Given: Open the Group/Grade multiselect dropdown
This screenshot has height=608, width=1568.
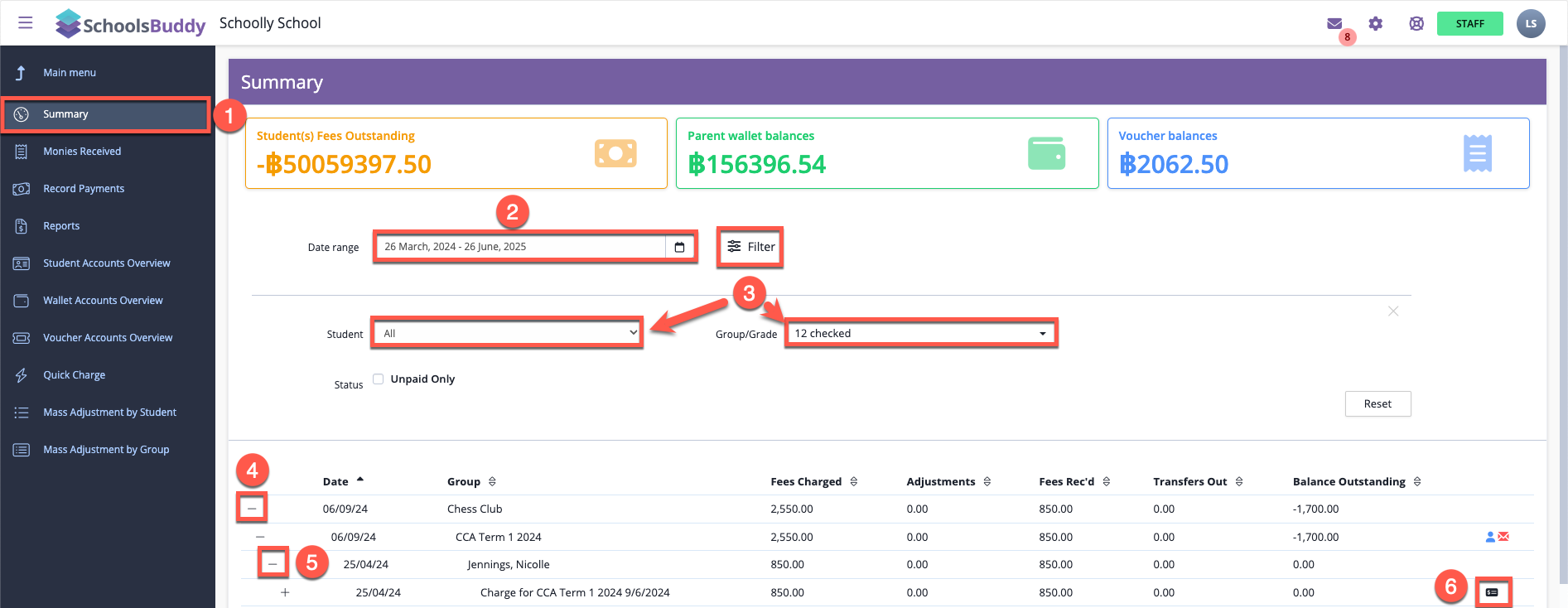Looking at the screenshot, I should click(x=920, y=333).
